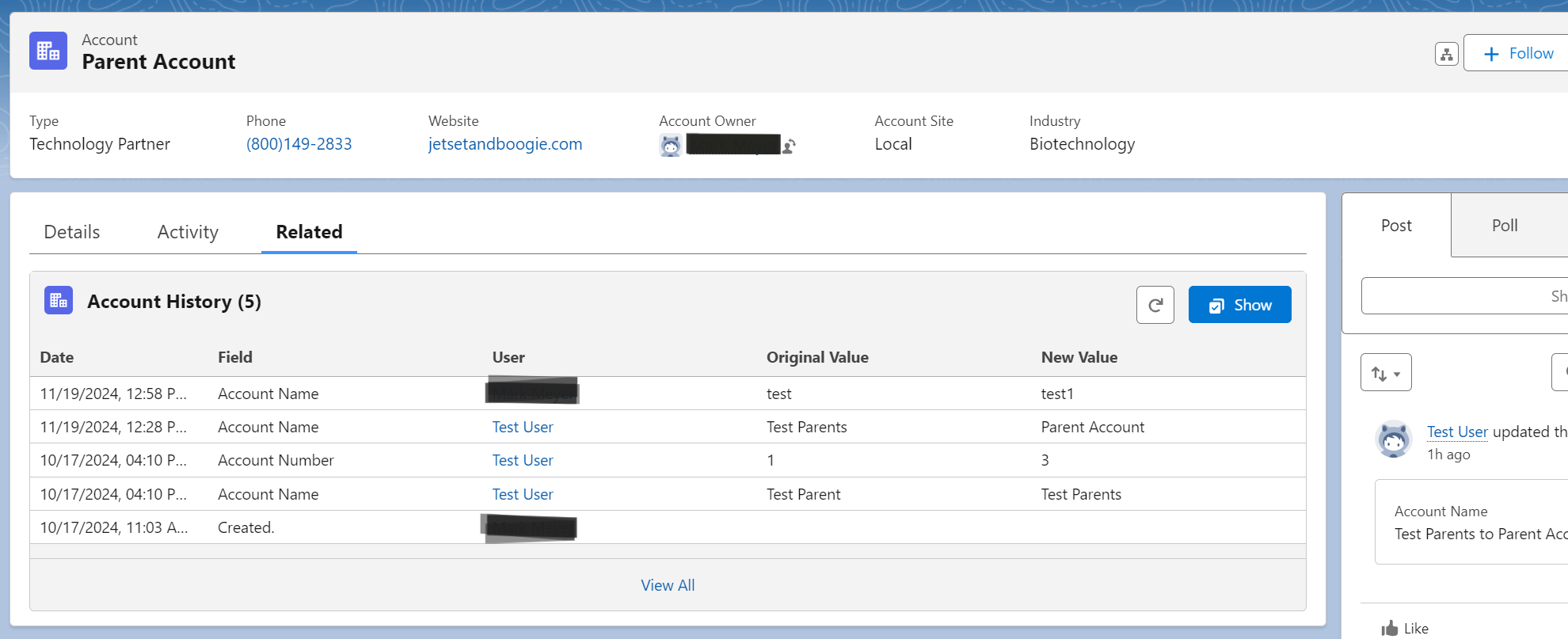Open the View All history link
Image resolution: width=1568 pixels, height=639 pixels.
[668, 585]
